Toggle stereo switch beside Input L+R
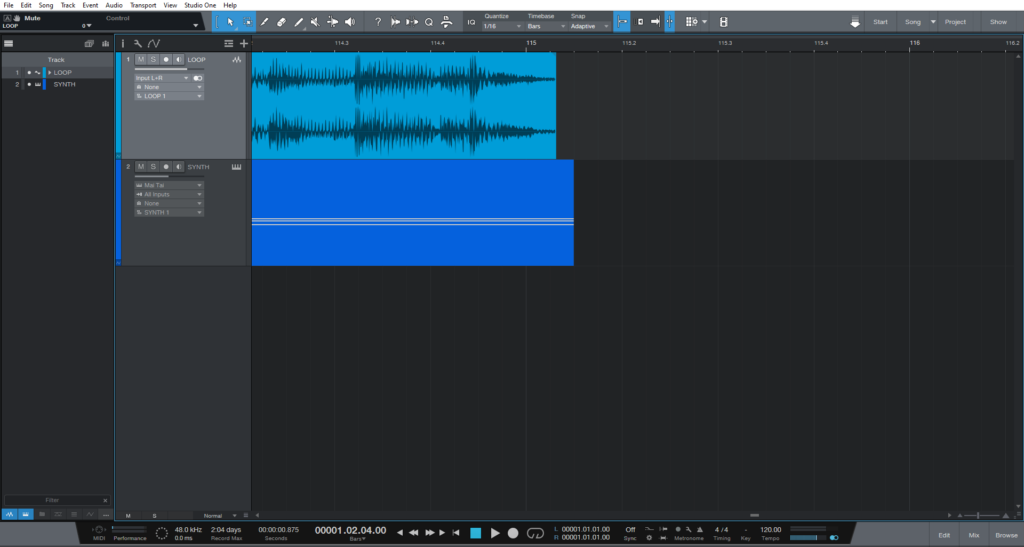 (x=197, y=78)
